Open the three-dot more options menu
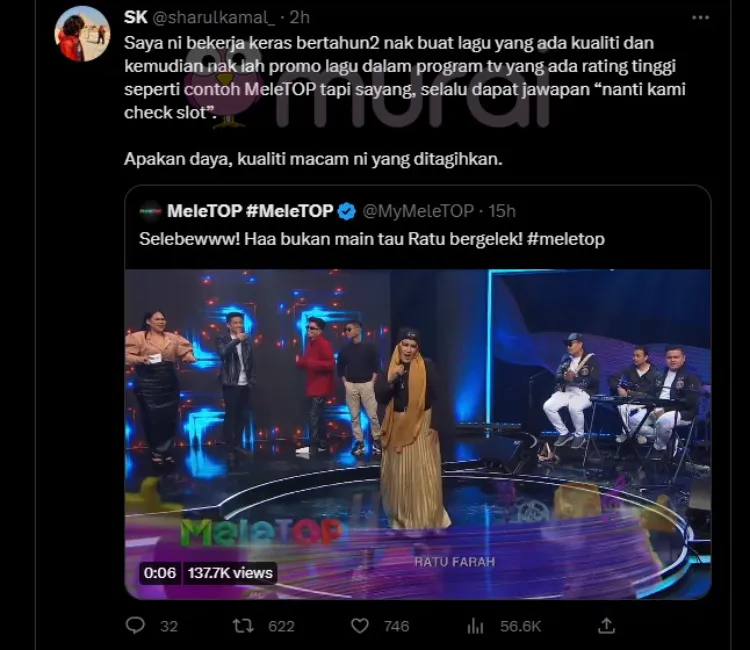 (x=700, y=18)
